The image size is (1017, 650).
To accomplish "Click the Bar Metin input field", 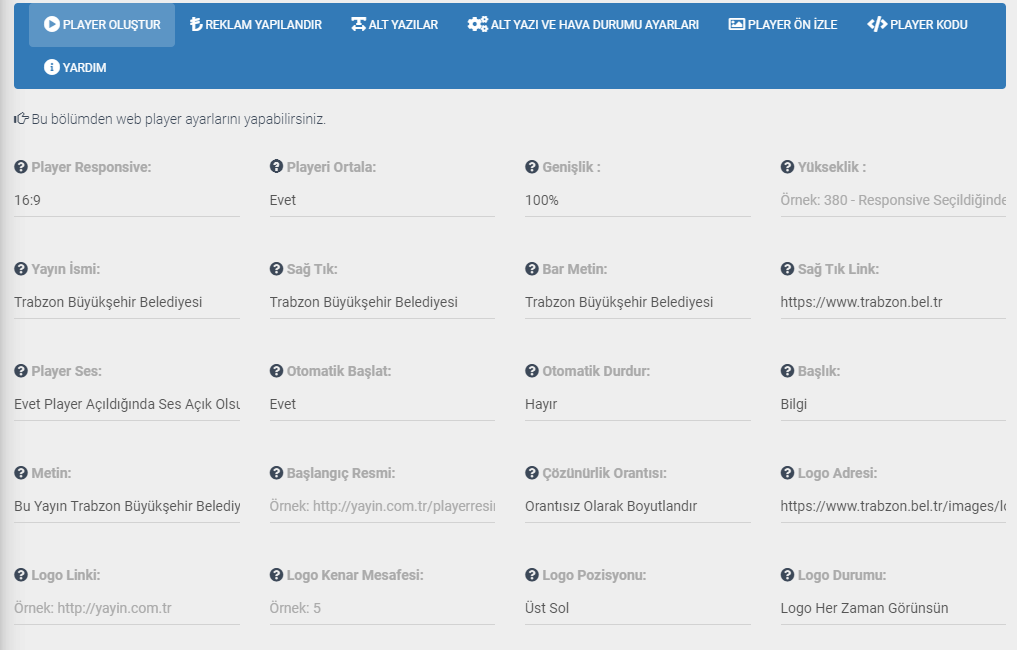I will (x=638, y=302).
